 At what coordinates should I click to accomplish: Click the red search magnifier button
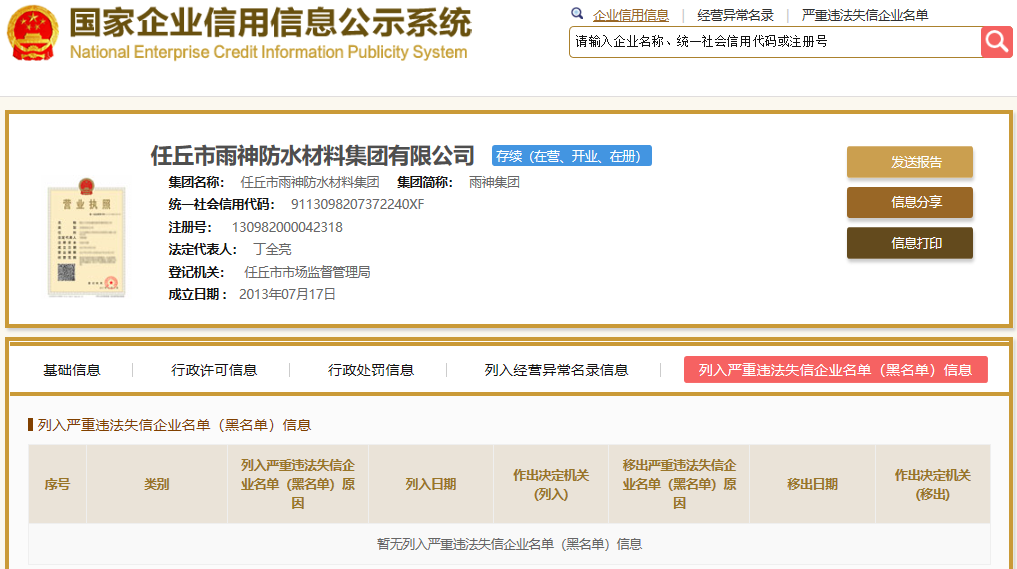coord(997,42)
